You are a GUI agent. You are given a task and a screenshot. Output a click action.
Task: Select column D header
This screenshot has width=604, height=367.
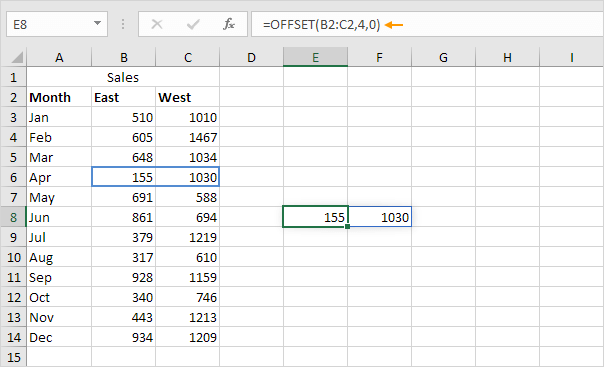[x=252, y=57]
